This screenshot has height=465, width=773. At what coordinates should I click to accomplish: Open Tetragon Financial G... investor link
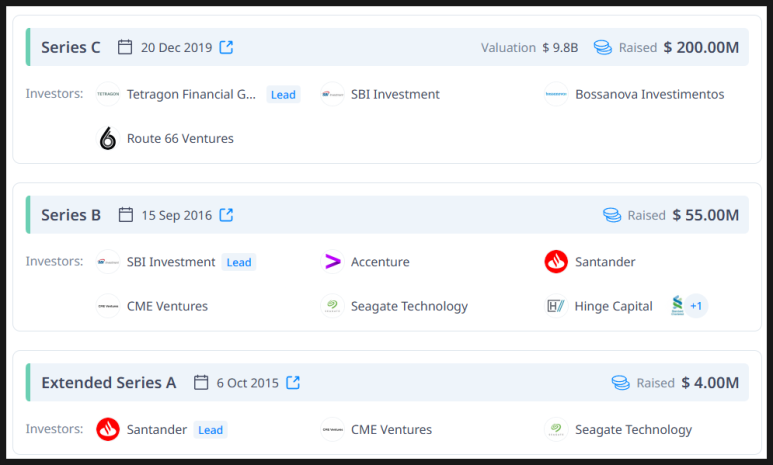click(x=191, y=95)
